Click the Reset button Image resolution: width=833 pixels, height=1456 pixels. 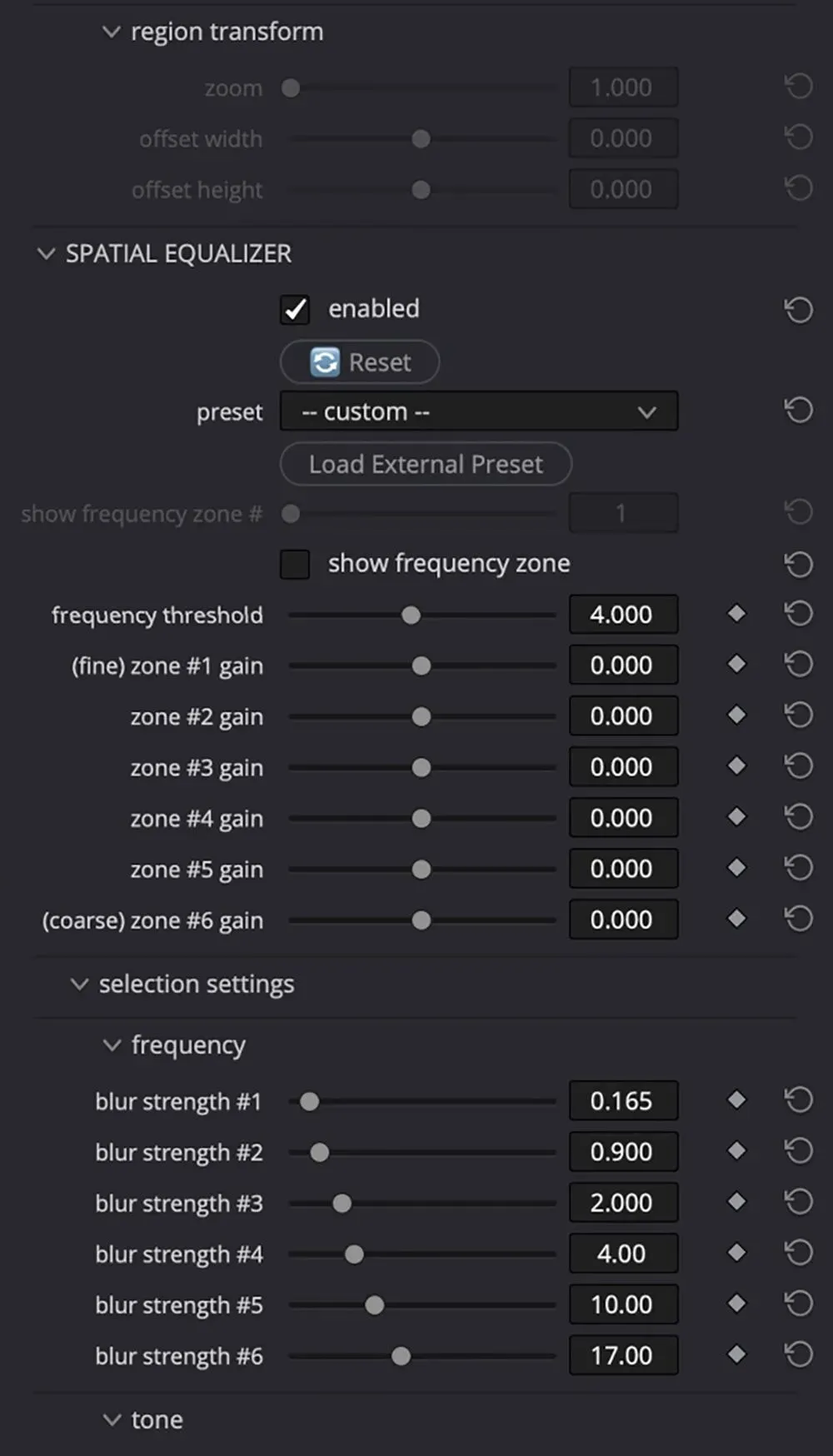pyautogui.click(x=360, y=362)
